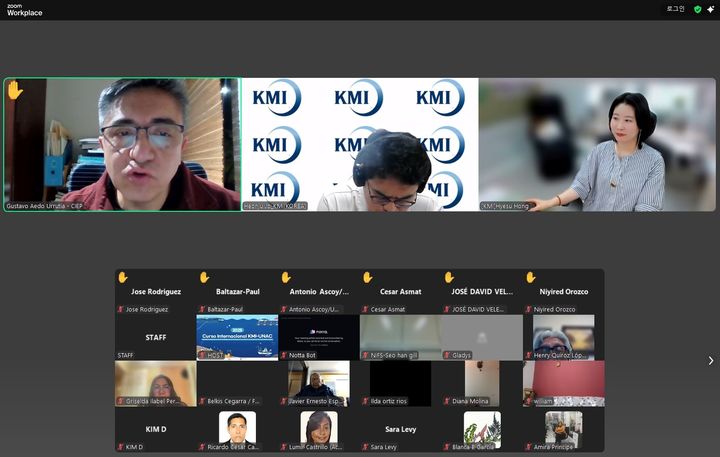
Task: Click muted mic icon on KIM D tile
Action: tap(120, 447)
